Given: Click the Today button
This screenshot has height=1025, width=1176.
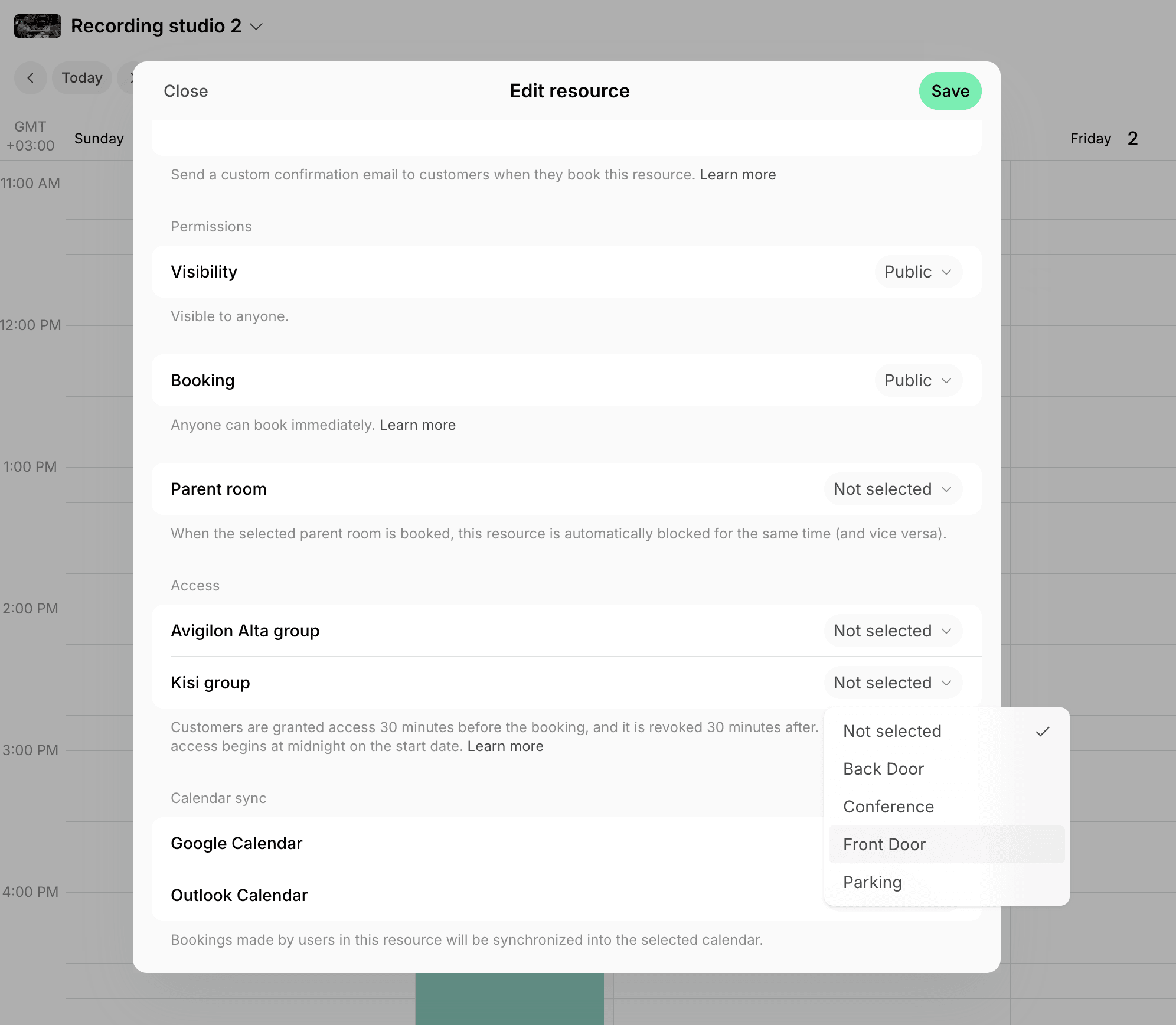Looking at the screenshot, I should pos(82,78).
